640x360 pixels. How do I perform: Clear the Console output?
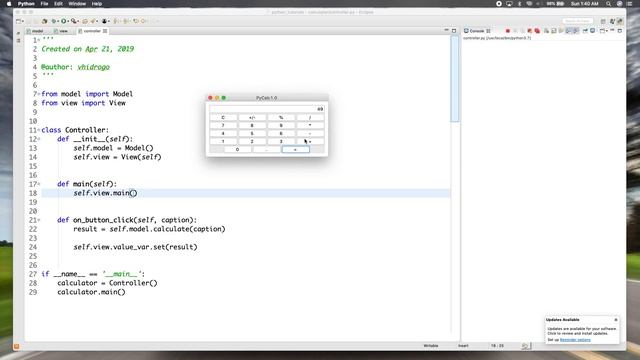point(546,31)
